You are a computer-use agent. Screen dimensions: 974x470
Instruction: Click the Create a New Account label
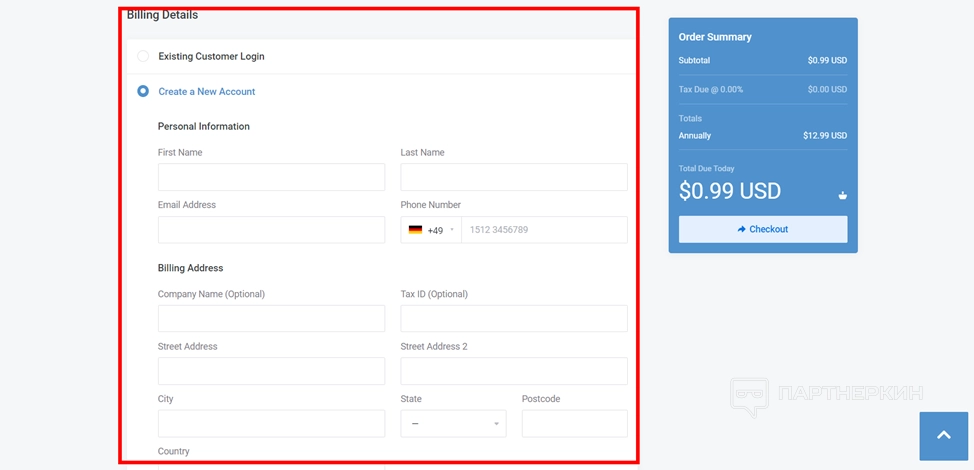tap(207, 91)
